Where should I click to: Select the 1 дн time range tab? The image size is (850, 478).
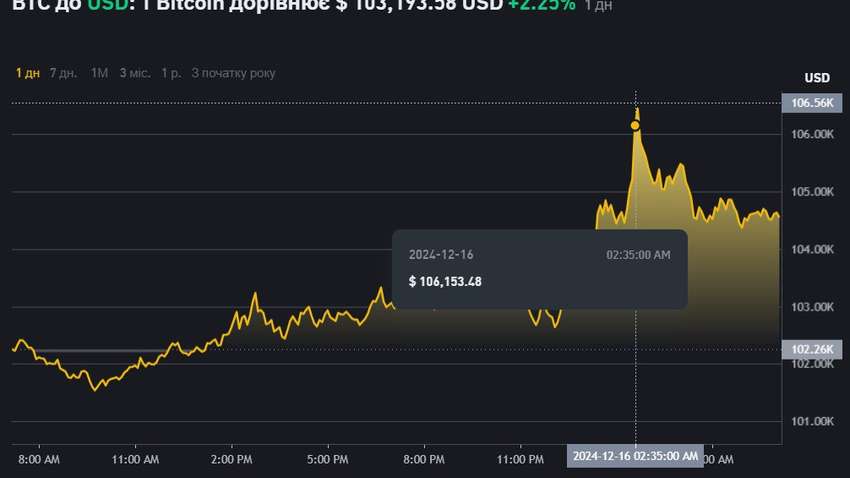tap(28, 73)
